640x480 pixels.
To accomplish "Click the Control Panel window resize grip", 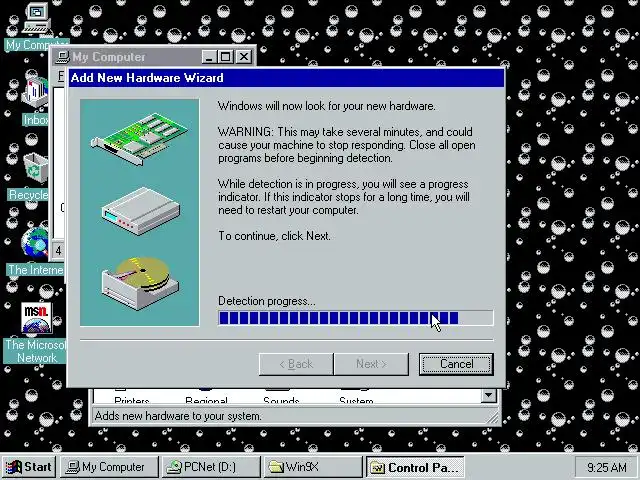I will tap(493, 418).
